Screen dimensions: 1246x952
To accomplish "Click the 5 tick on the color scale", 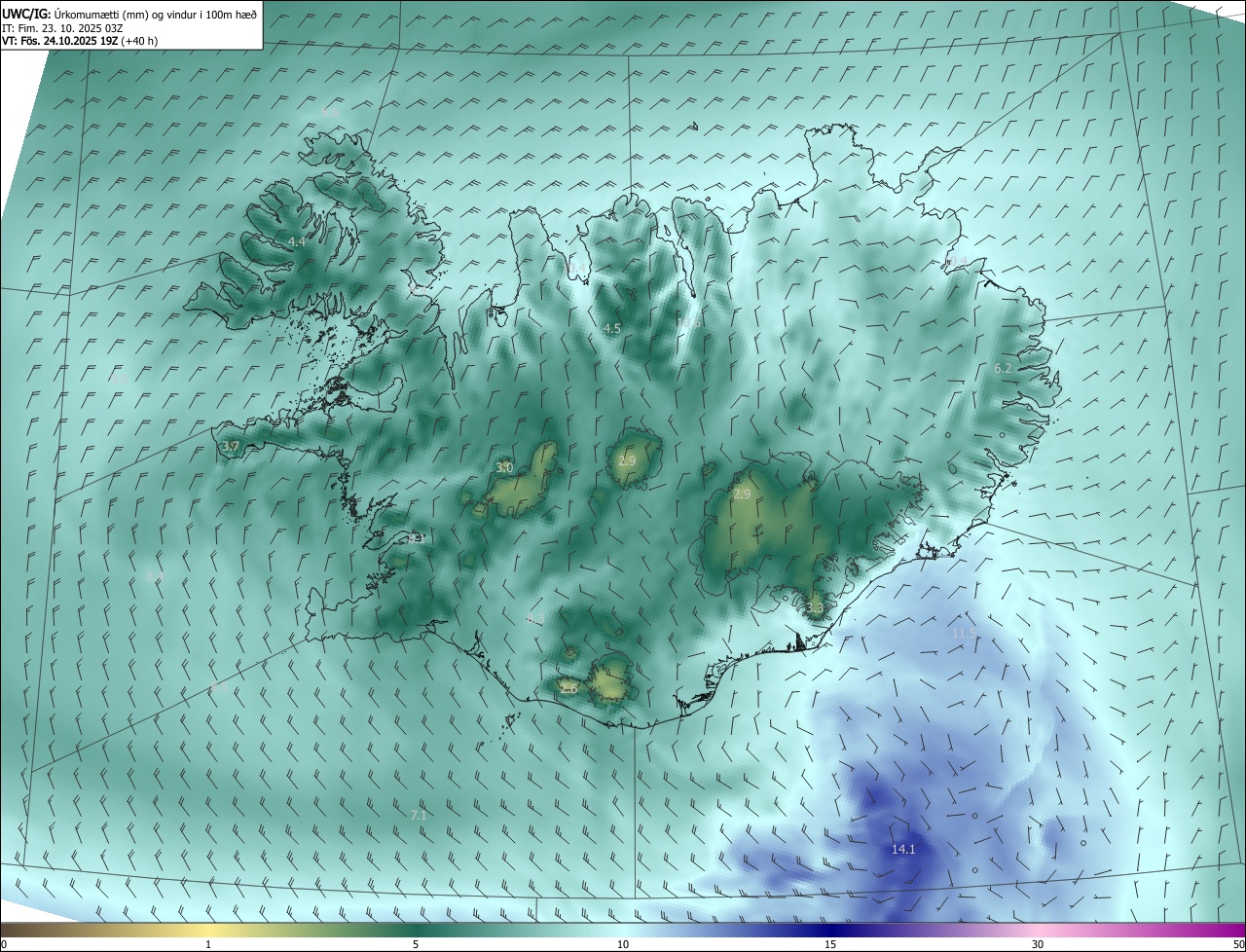I will 416,944.
